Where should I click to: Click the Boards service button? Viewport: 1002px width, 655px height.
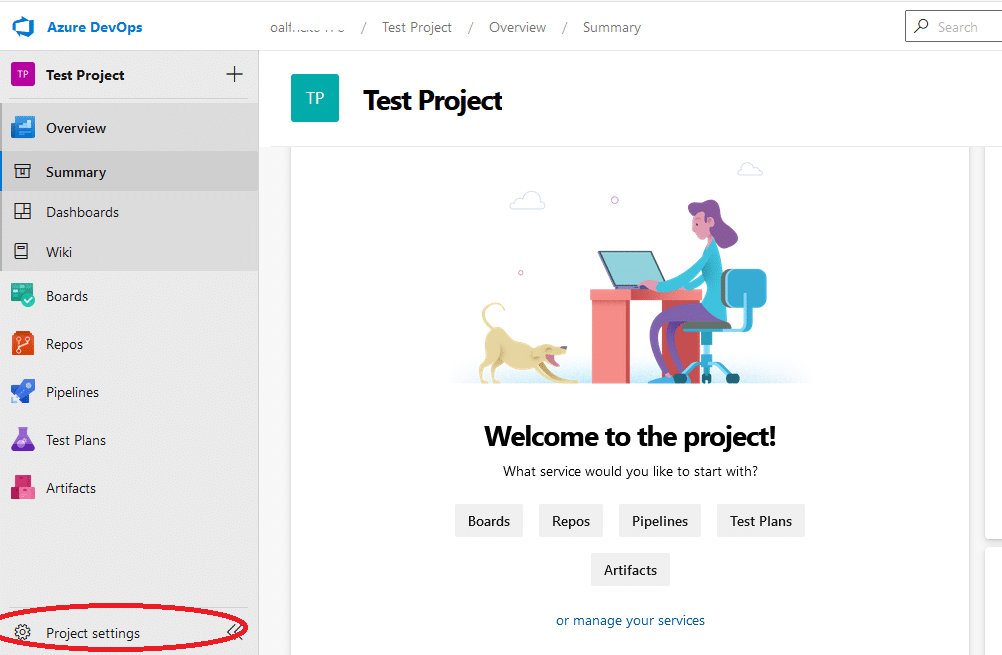click(489, 521)
